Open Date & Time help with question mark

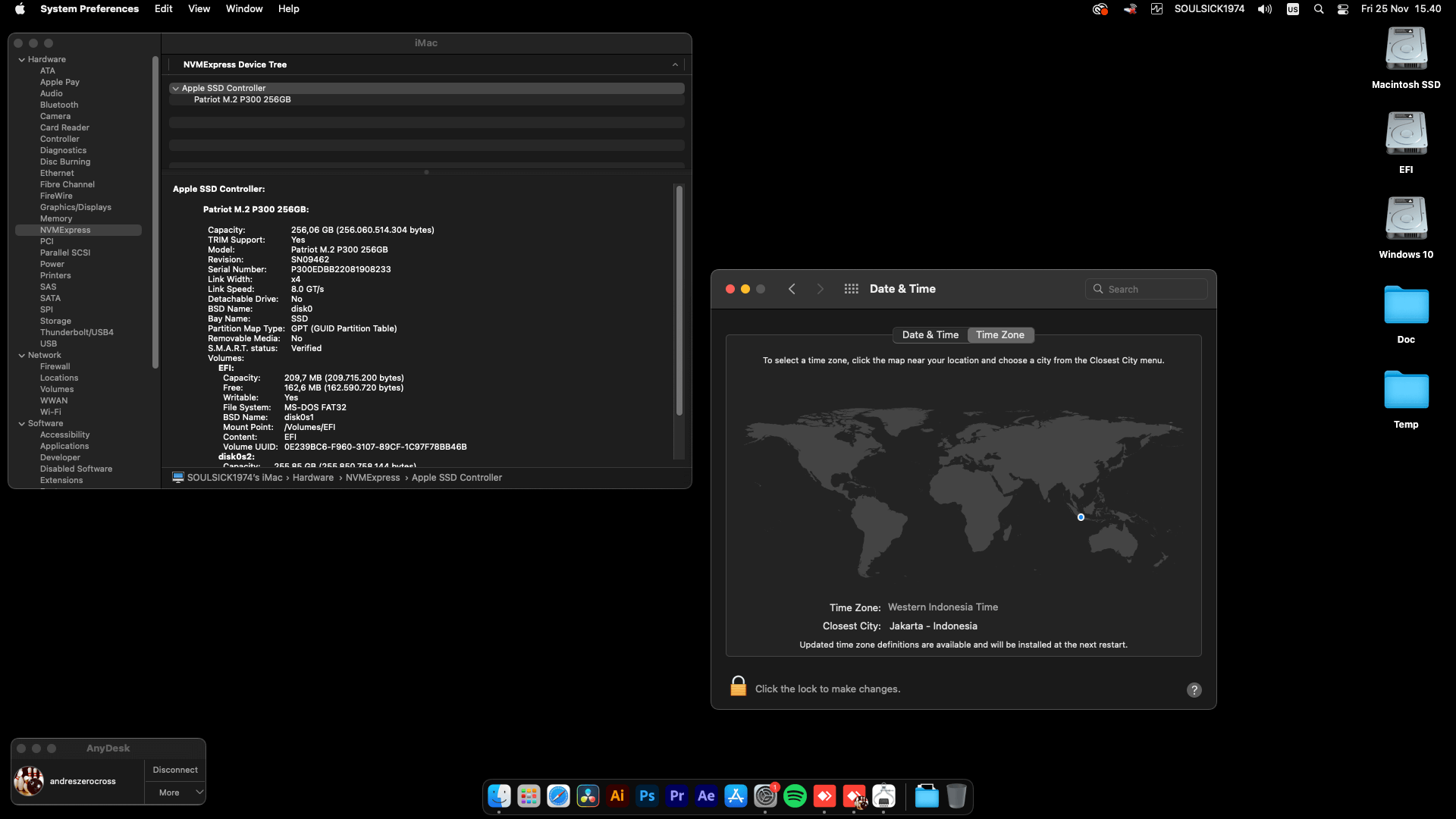point(1194,690)
